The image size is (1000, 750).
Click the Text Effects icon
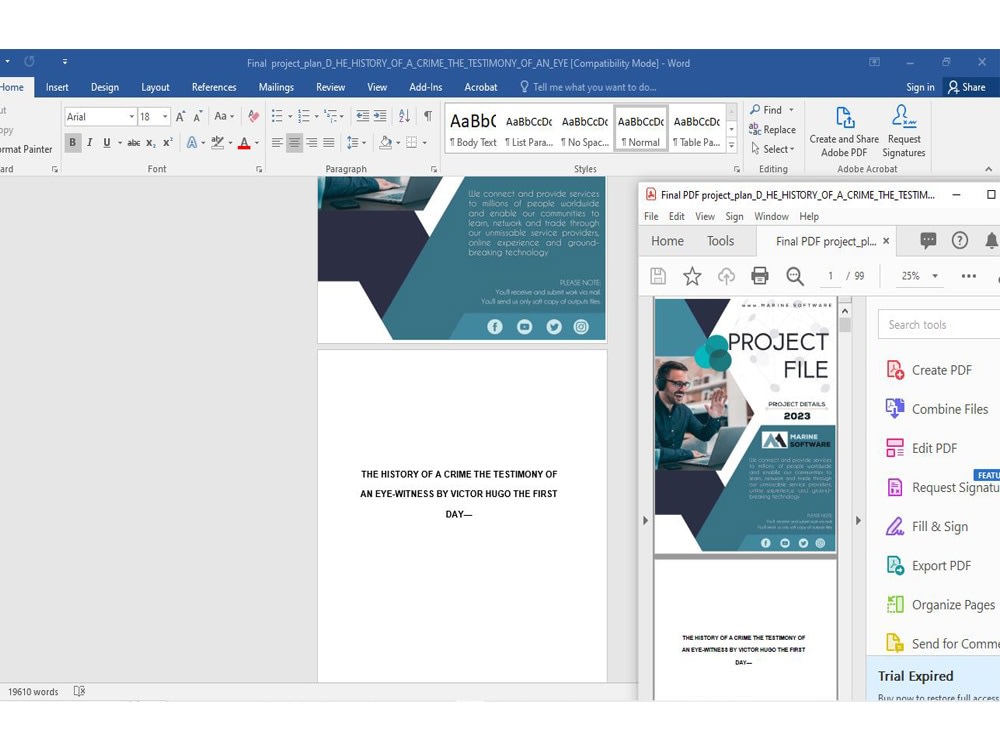[191, 143]
